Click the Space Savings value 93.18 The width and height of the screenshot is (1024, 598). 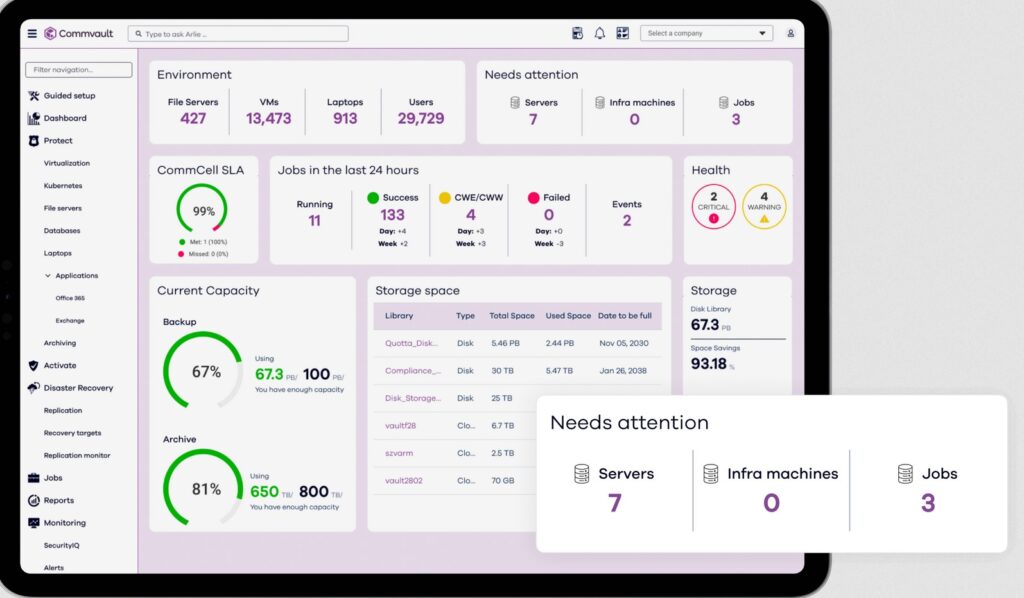point(709,364)
